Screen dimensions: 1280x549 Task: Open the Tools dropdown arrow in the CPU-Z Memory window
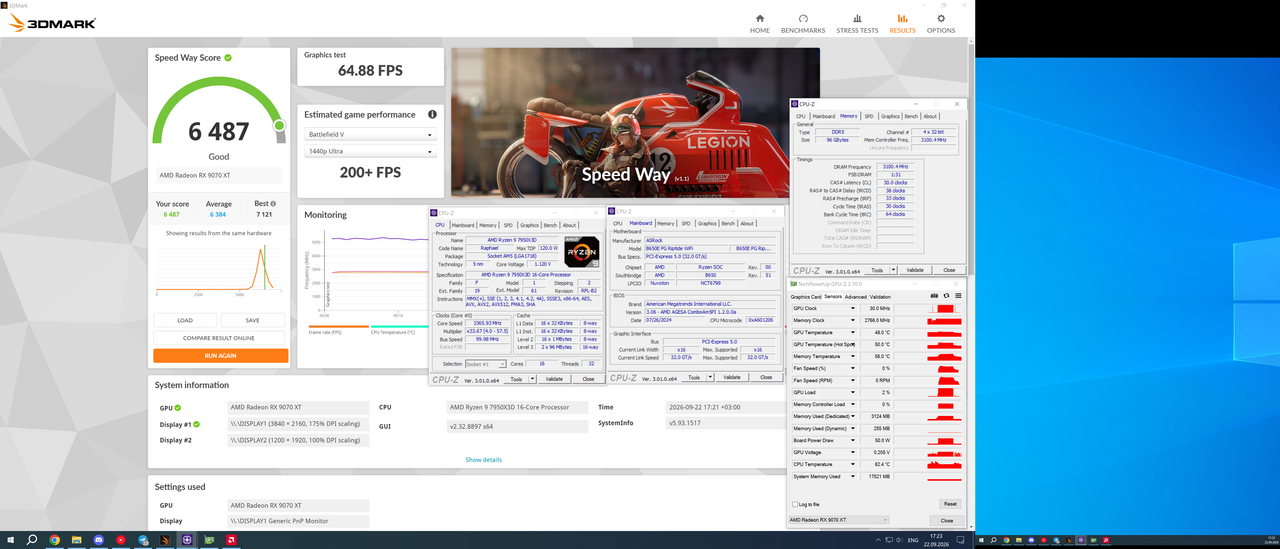[x=891, y=270]
